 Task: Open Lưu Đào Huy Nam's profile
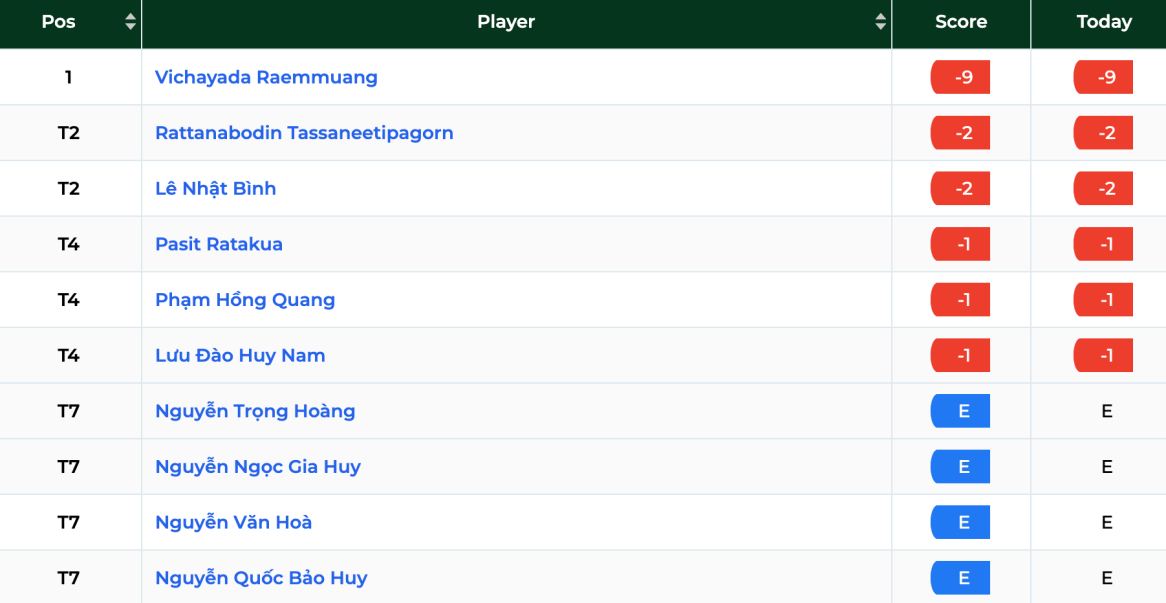click(240, 355)
